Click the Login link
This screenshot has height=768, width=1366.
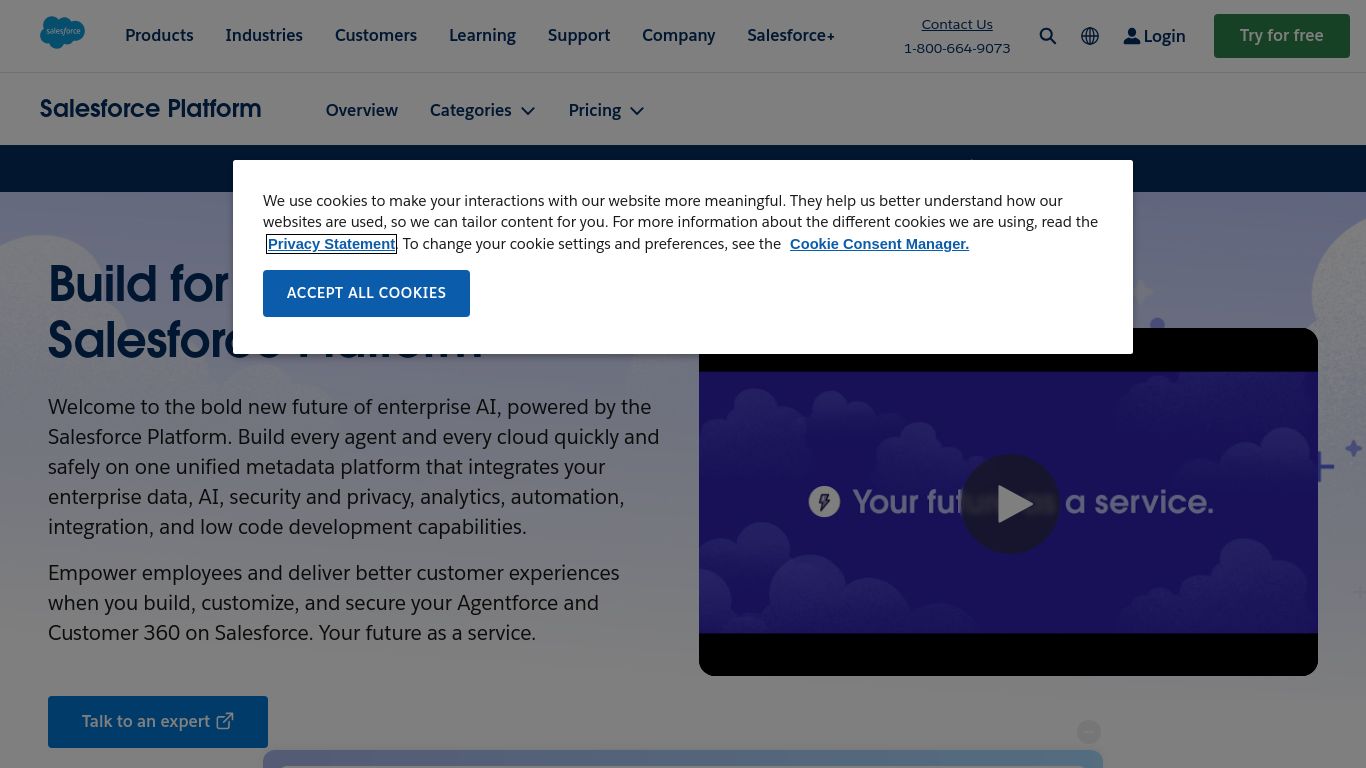(1154, 36)
